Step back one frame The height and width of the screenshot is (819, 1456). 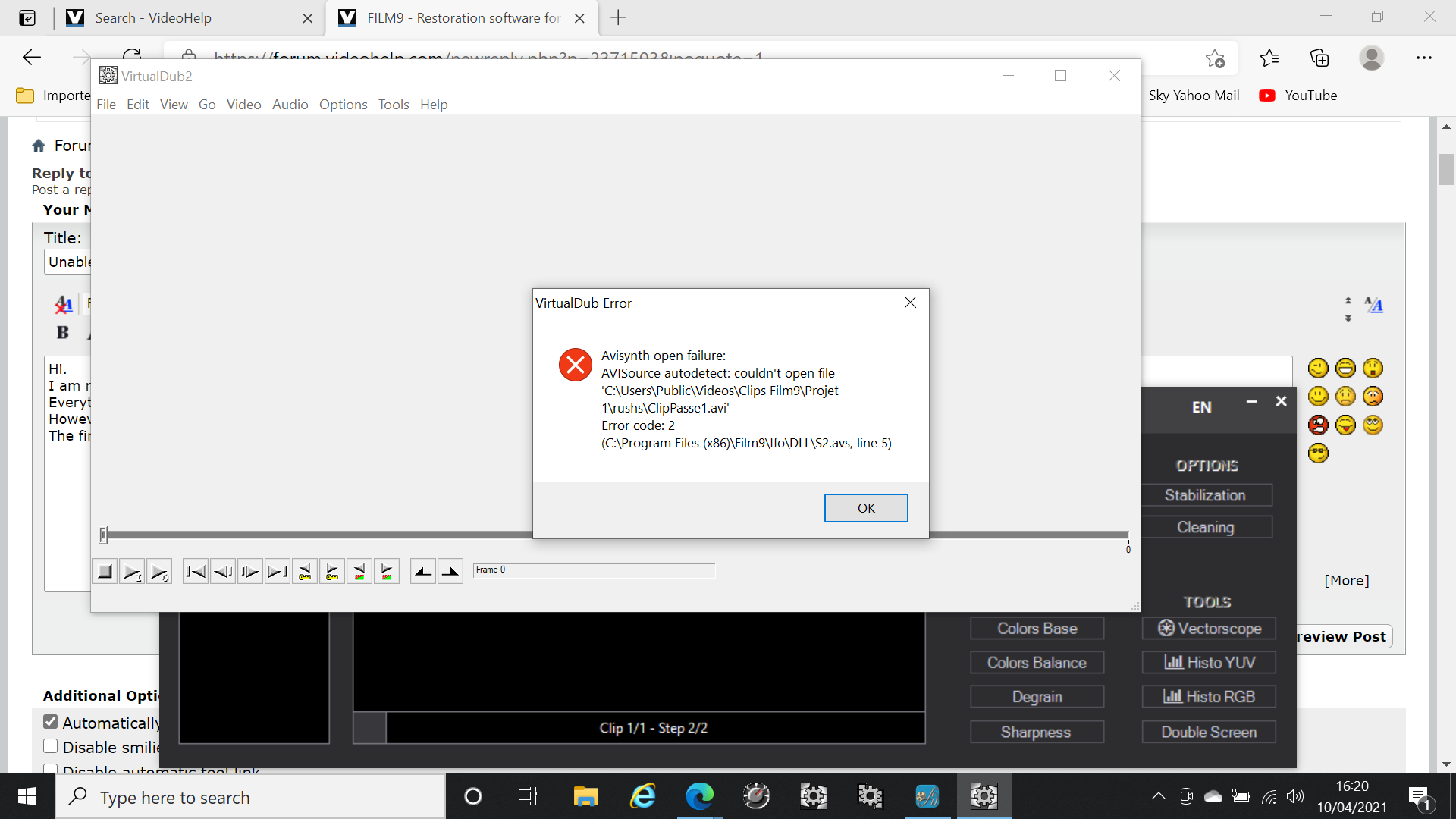tap(223, 571)
